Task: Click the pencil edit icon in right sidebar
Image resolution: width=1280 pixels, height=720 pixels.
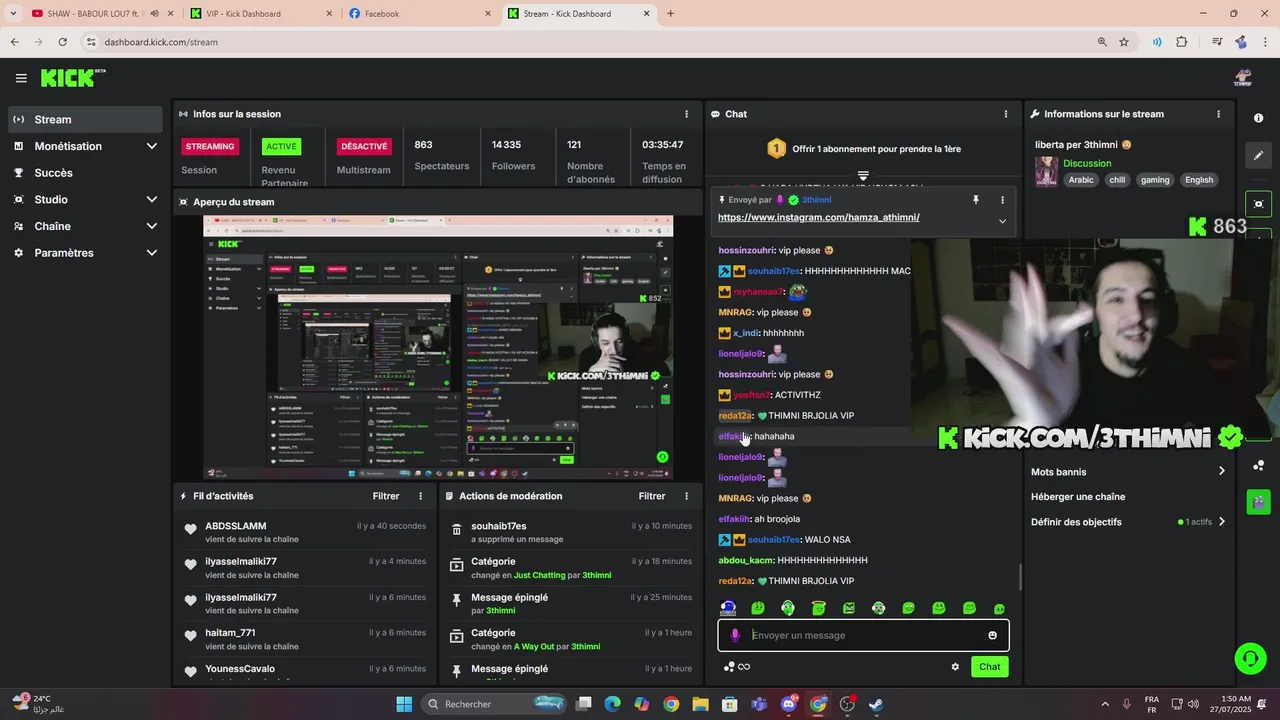Action: click(1258, 155)
